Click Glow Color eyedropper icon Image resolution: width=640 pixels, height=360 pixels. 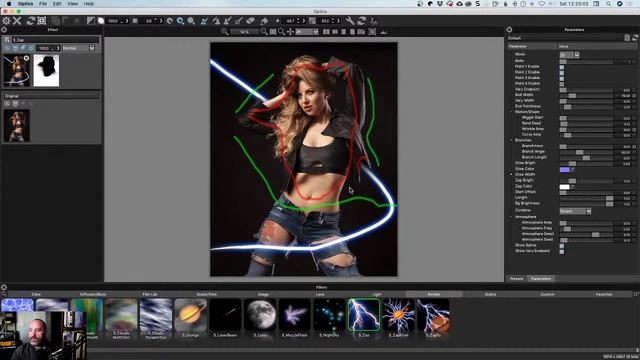pyautogui.click(x=573, y=169)
